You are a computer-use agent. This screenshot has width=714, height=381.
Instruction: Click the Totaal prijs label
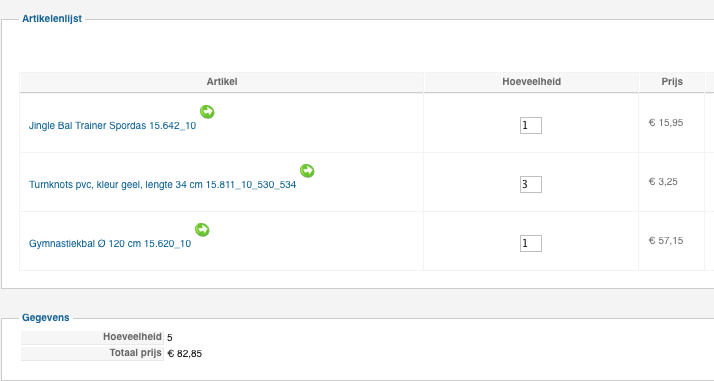[136, 353]
